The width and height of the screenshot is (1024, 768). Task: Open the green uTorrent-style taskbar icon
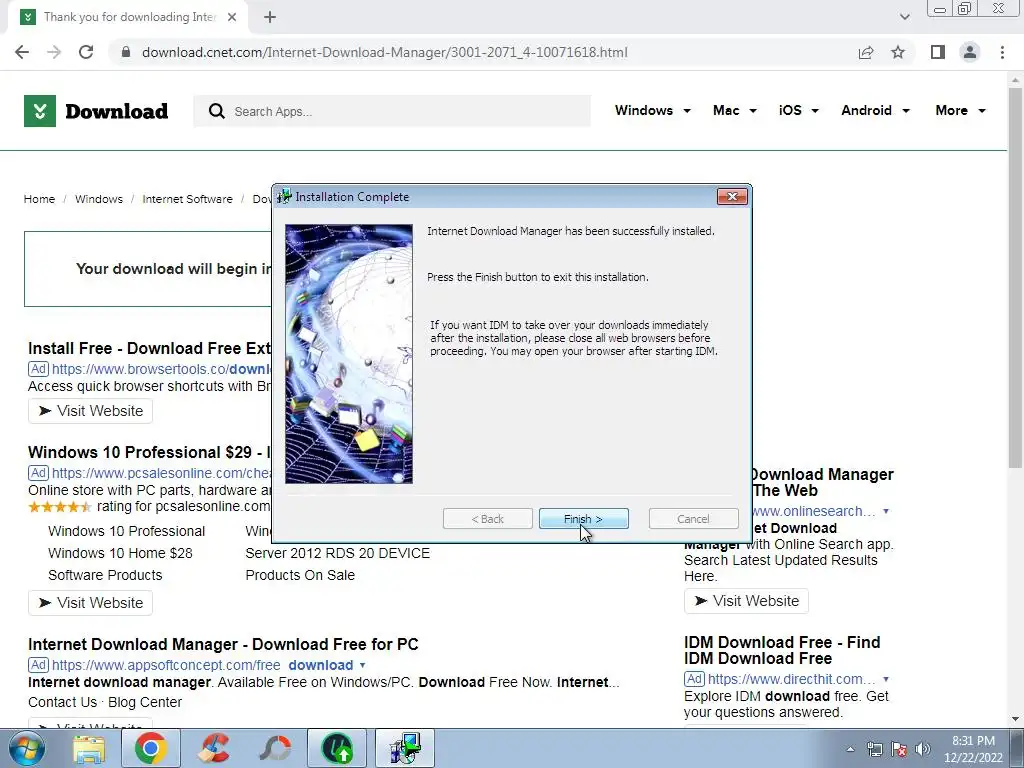[337, 748]
